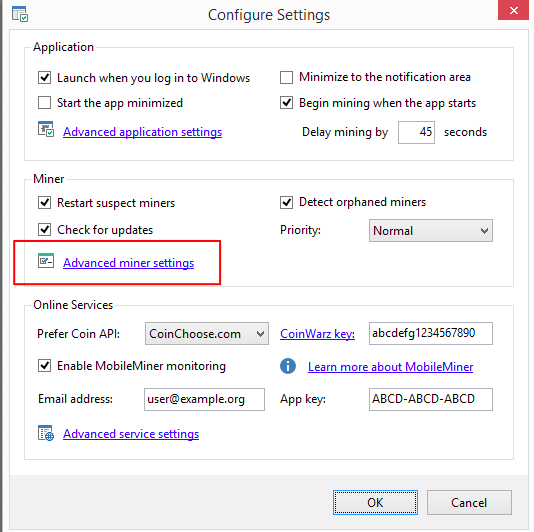Disable Enable MobileMiner monitoring checkbox
The height and width of the screenshot is (532, 534).
pyautogui.click(x=45, y=365)
